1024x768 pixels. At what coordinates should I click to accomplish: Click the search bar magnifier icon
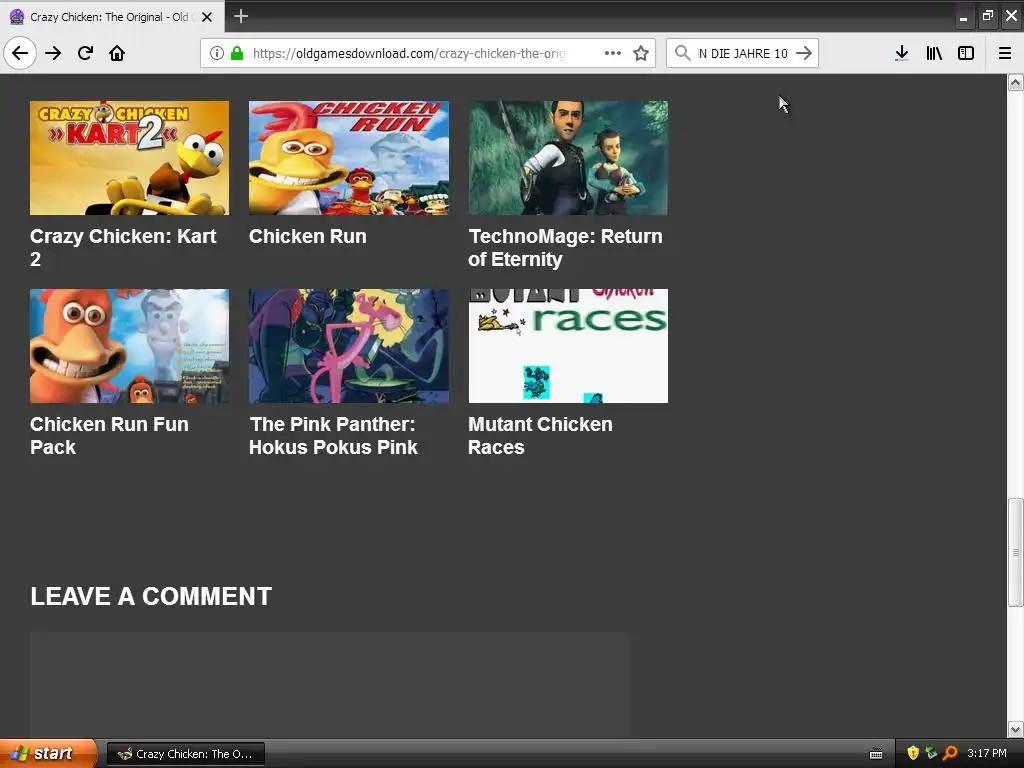tap(682, 54)
